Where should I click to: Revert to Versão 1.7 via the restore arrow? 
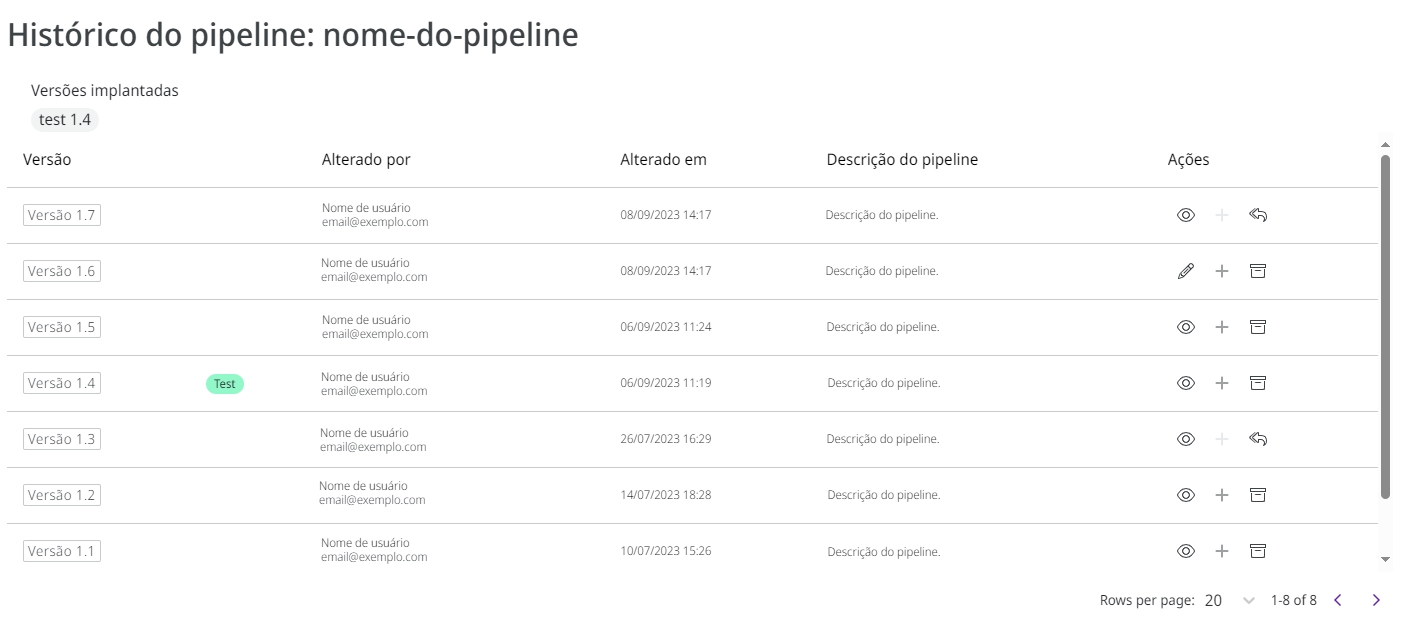(x=1257, y=214)
